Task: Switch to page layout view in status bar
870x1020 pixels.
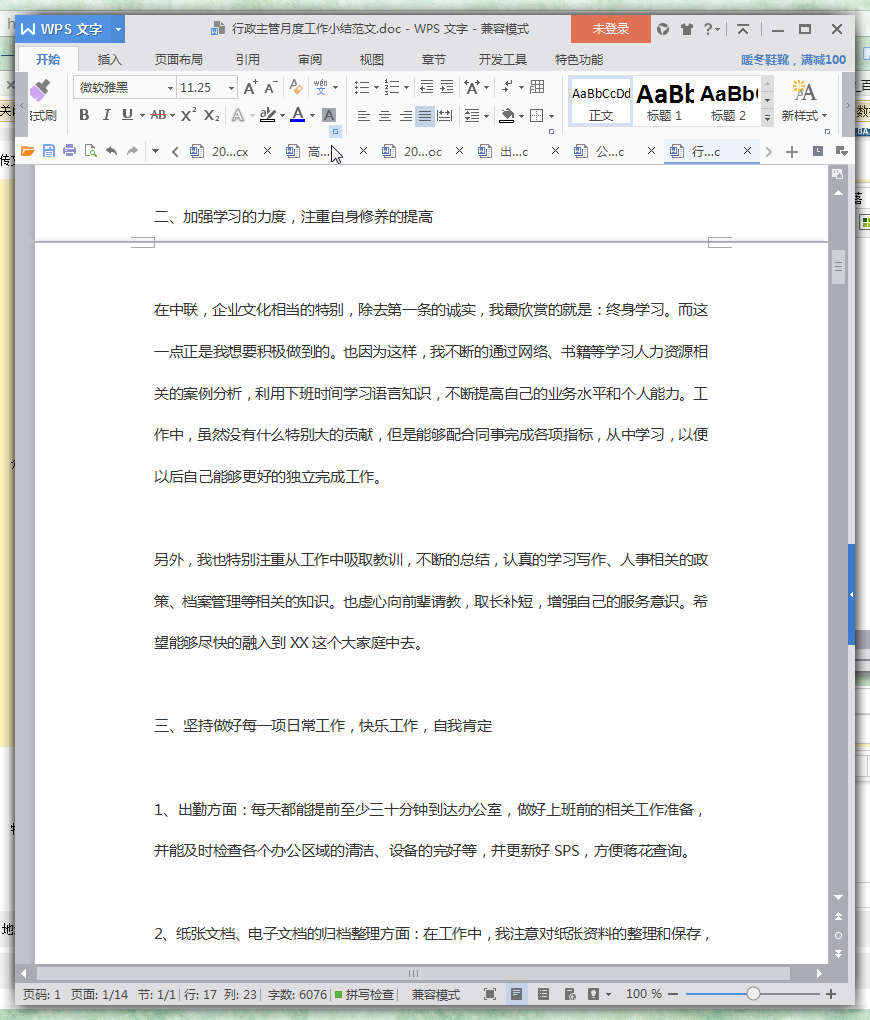Action: pyautogui.click(x=517, y=994)
